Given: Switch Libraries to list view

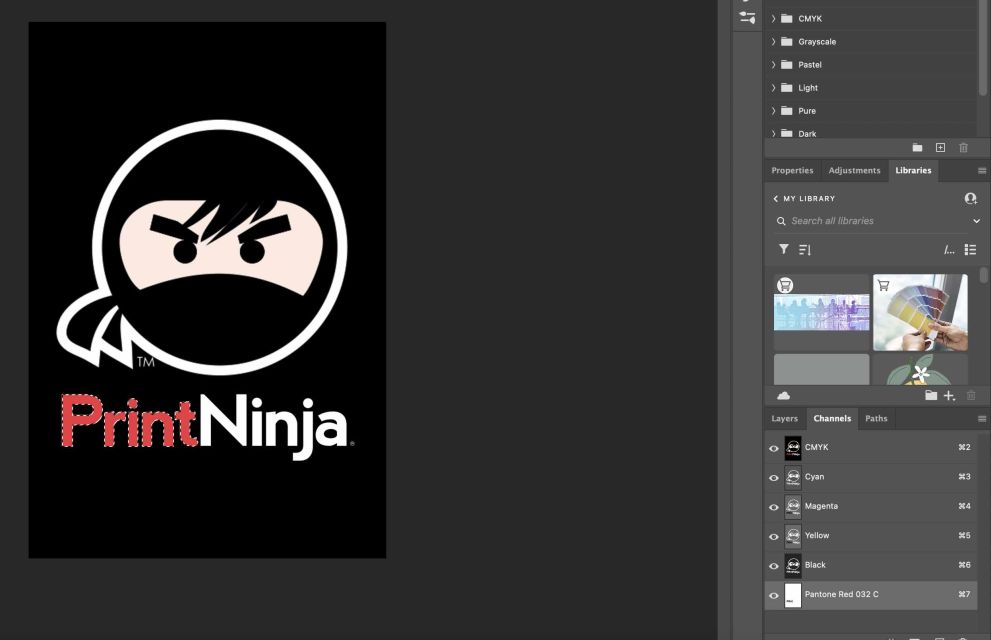Looking at the screenshot, I should [969, 249].
